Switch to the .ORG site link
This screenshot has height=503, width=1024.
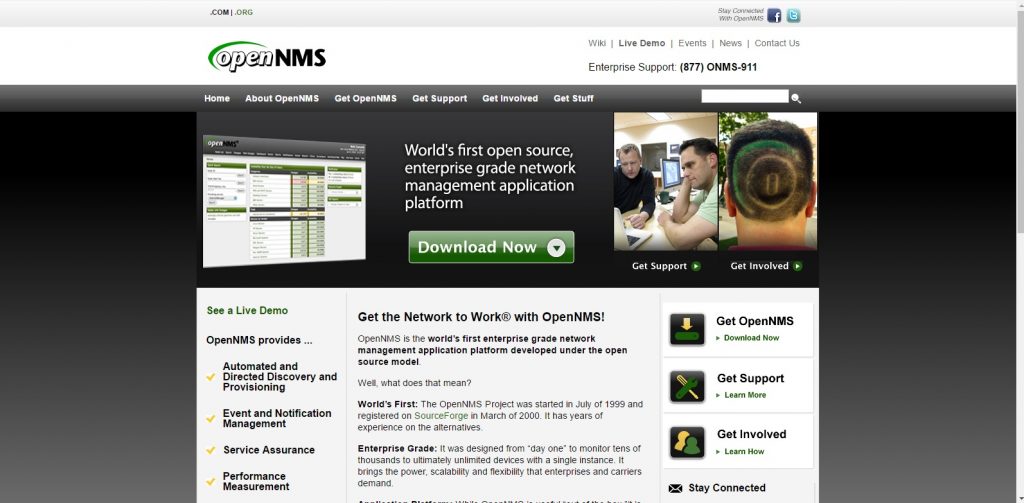click(x=244, y=12)
